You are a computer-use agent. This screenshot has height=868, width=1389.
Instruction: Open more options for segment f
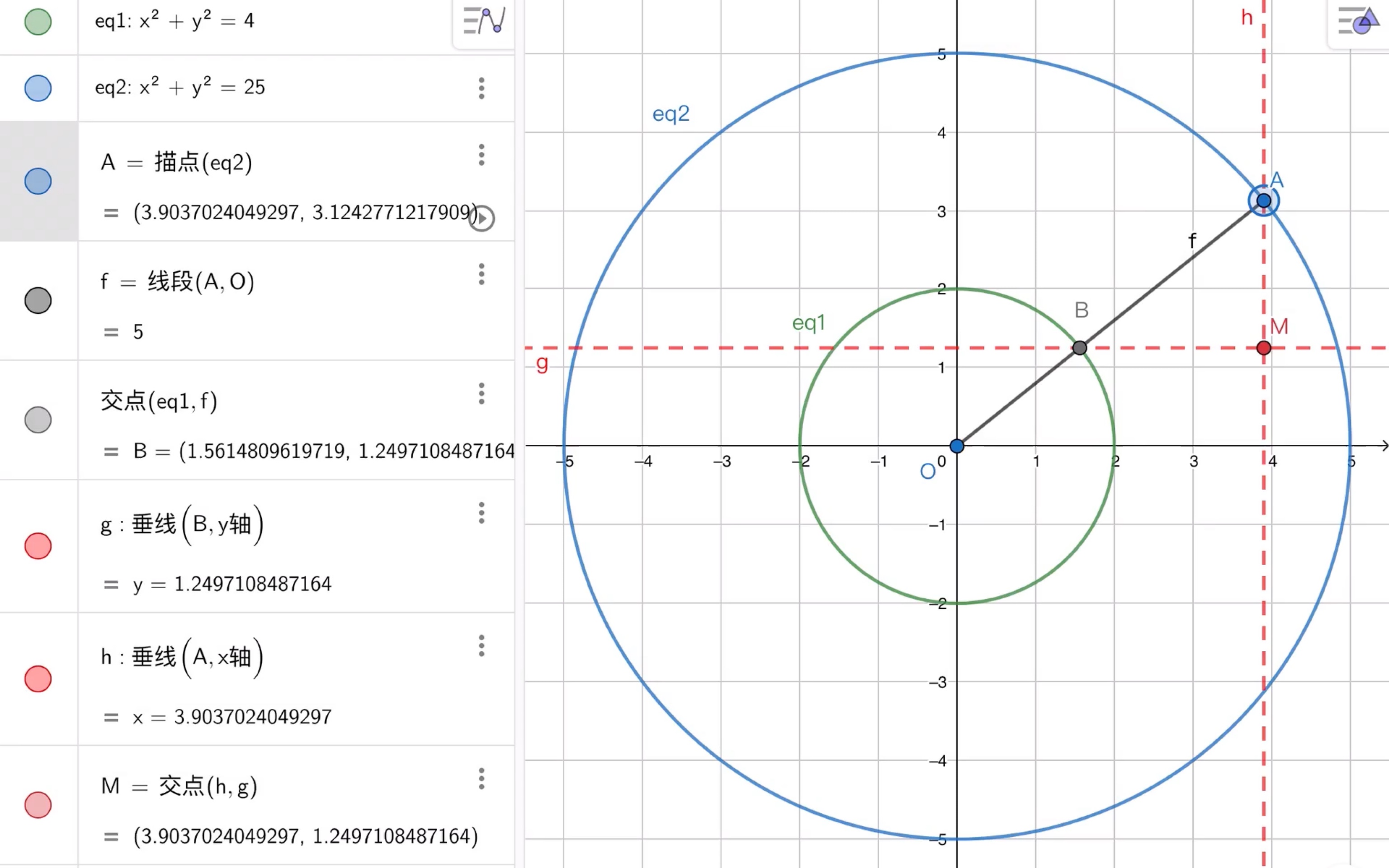(x=482, y=274)
